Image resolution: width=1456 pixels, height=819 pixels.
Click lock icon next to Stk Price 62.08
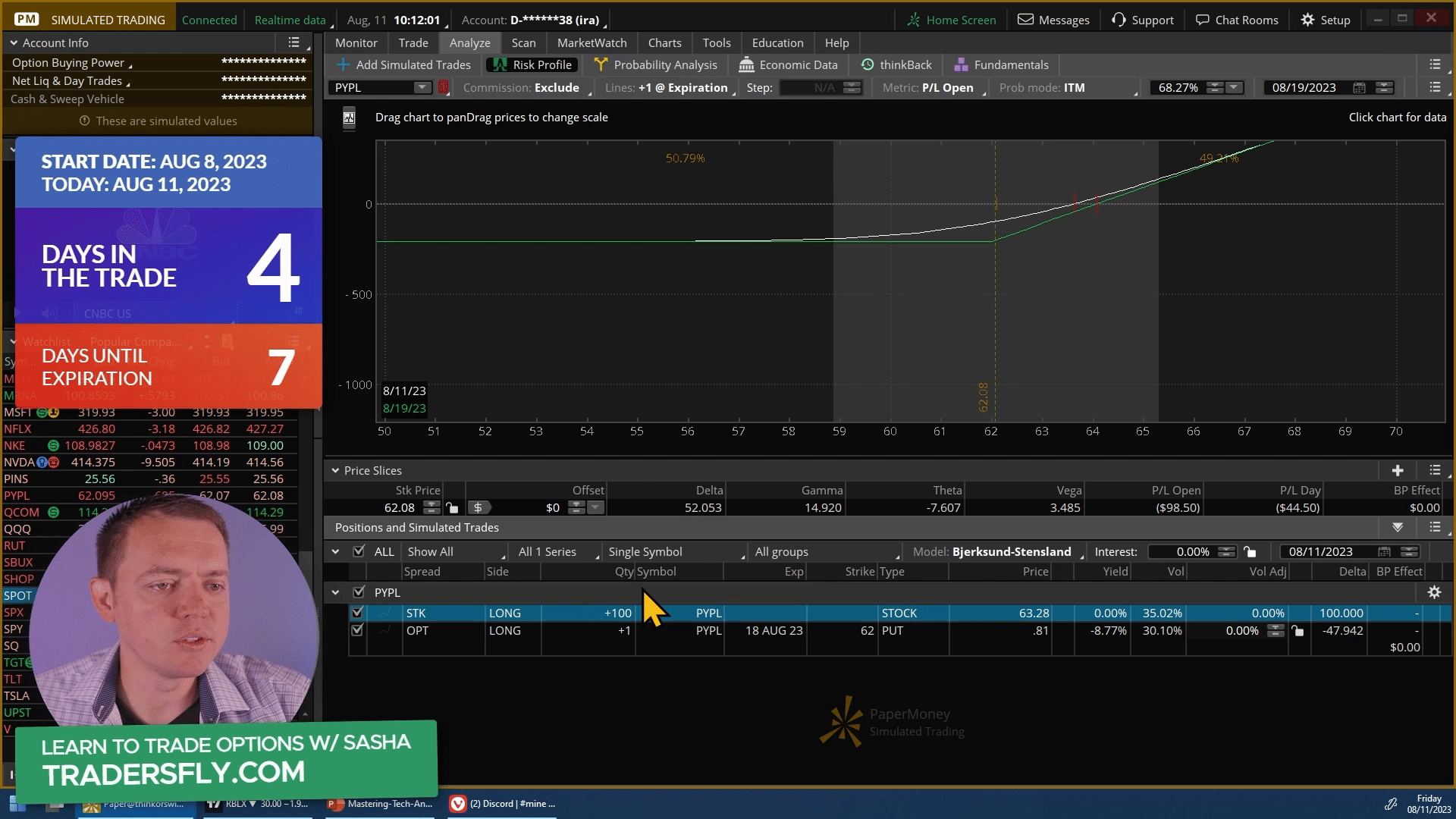point(452,508)
